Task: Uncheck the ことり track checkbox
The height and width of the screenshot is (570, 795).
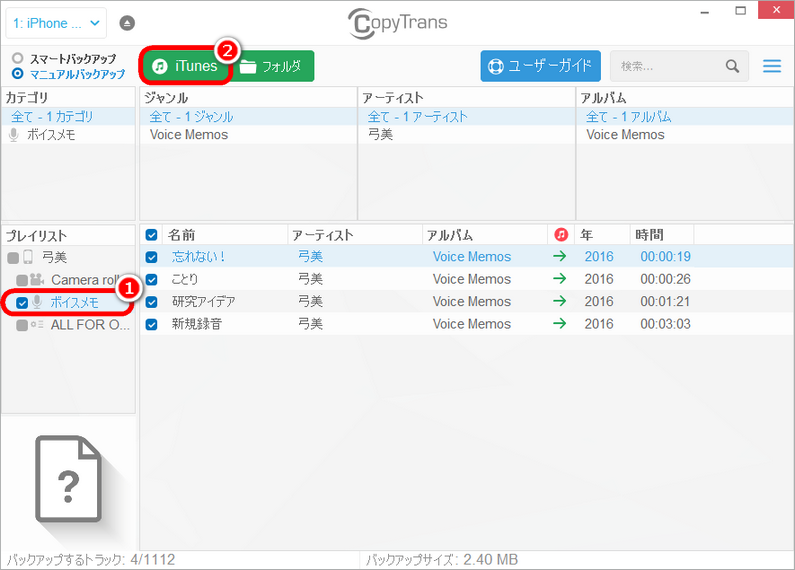Action: click(x=151, y=279)
